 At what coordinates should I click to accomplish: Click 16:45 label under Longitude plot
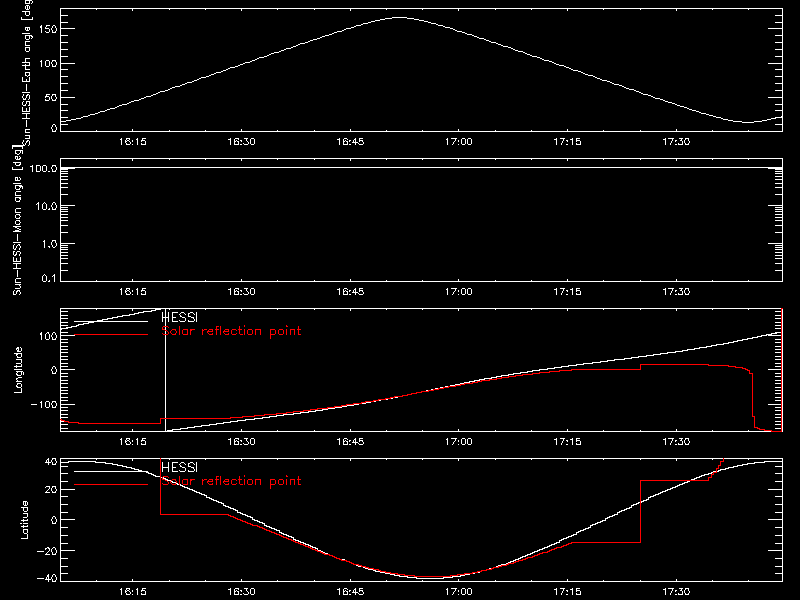(x=350, y=442)
